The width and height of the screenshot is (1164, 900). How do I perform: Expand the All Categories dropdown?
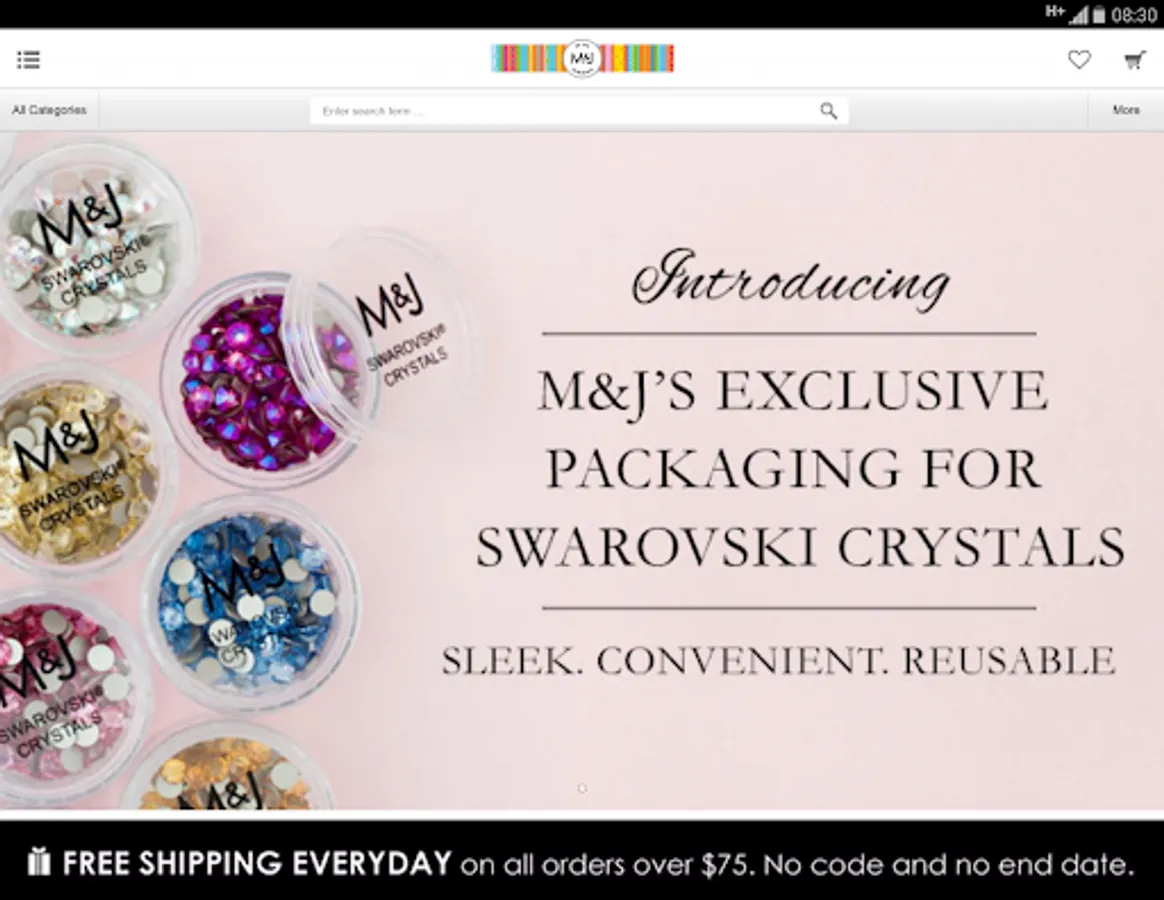pos(49,110)
